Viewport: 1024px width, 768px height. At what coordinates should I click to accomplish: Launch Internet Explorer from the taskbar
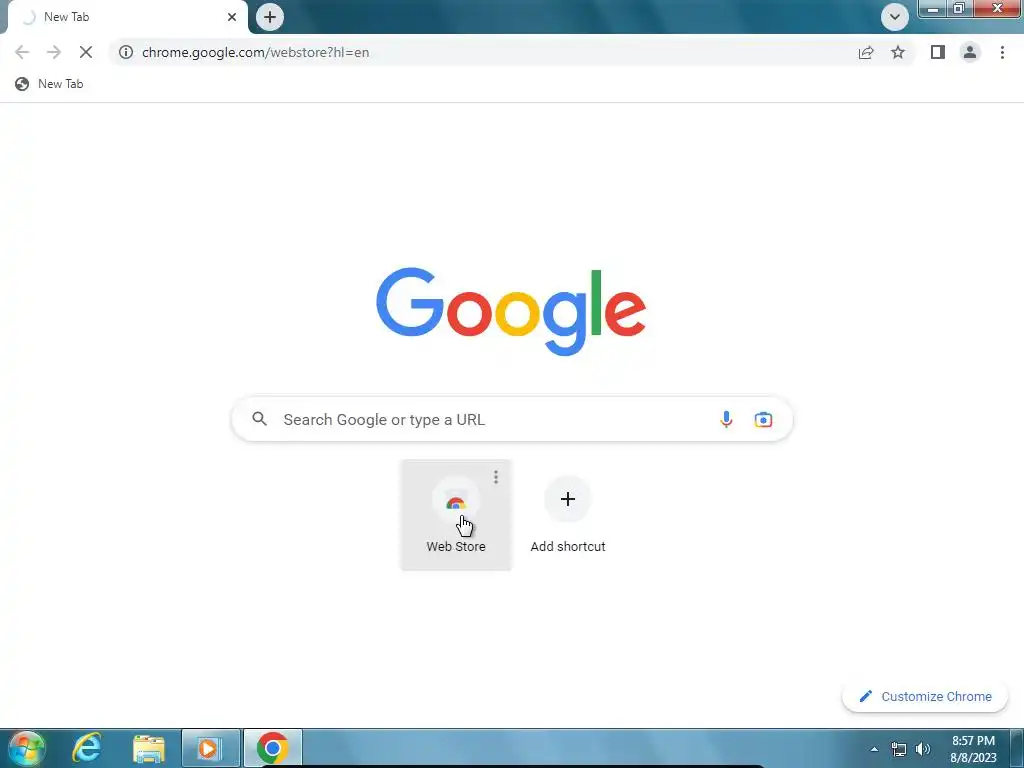coord(86,748)
